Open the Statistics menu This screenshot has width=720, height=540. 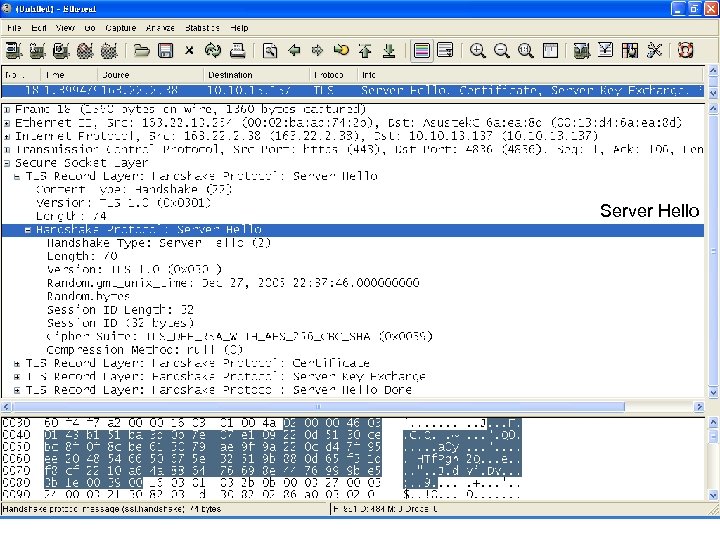[202, 28]
